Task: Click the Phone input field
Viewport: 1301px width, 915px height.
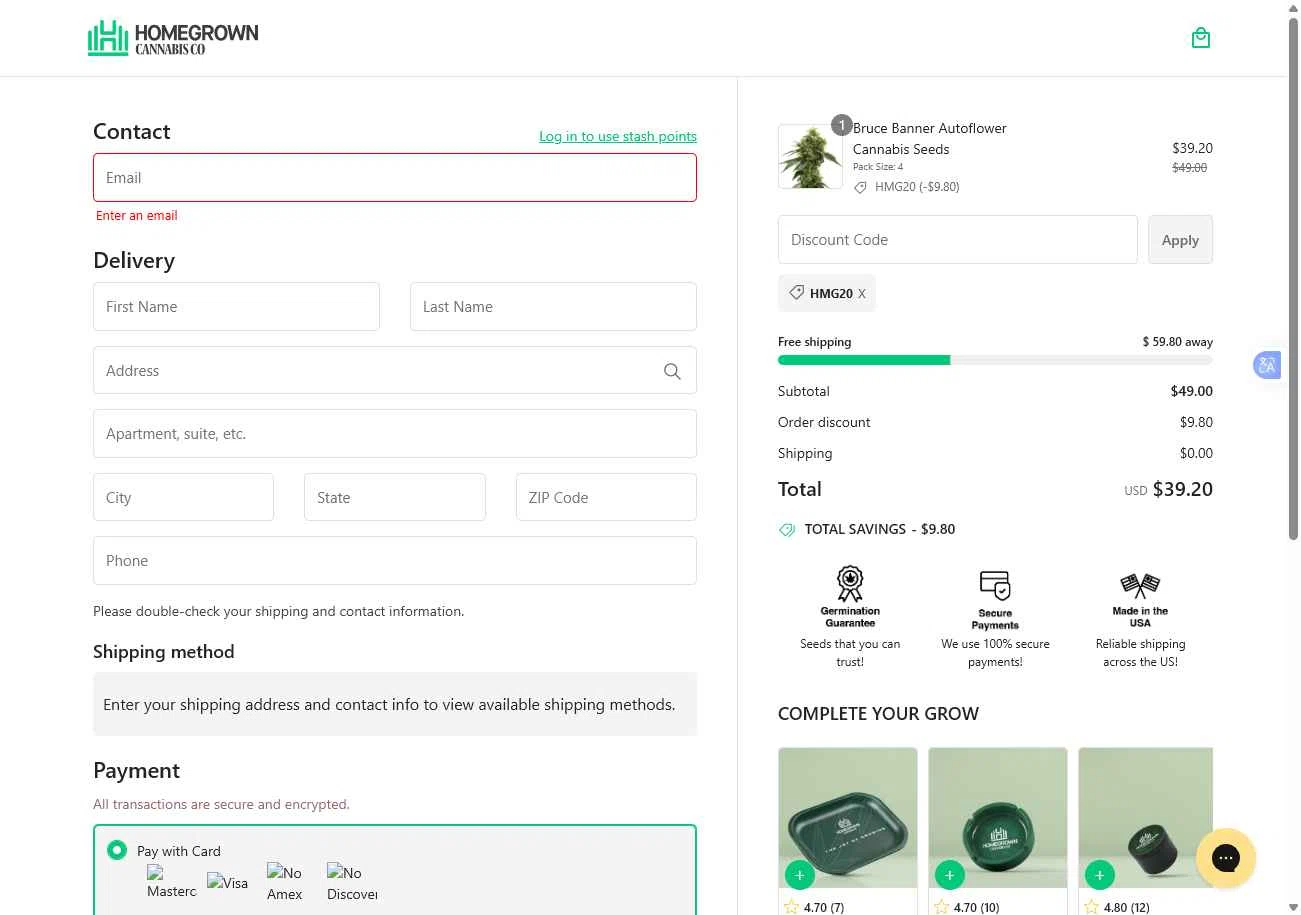Action: [x=395, y=561]
